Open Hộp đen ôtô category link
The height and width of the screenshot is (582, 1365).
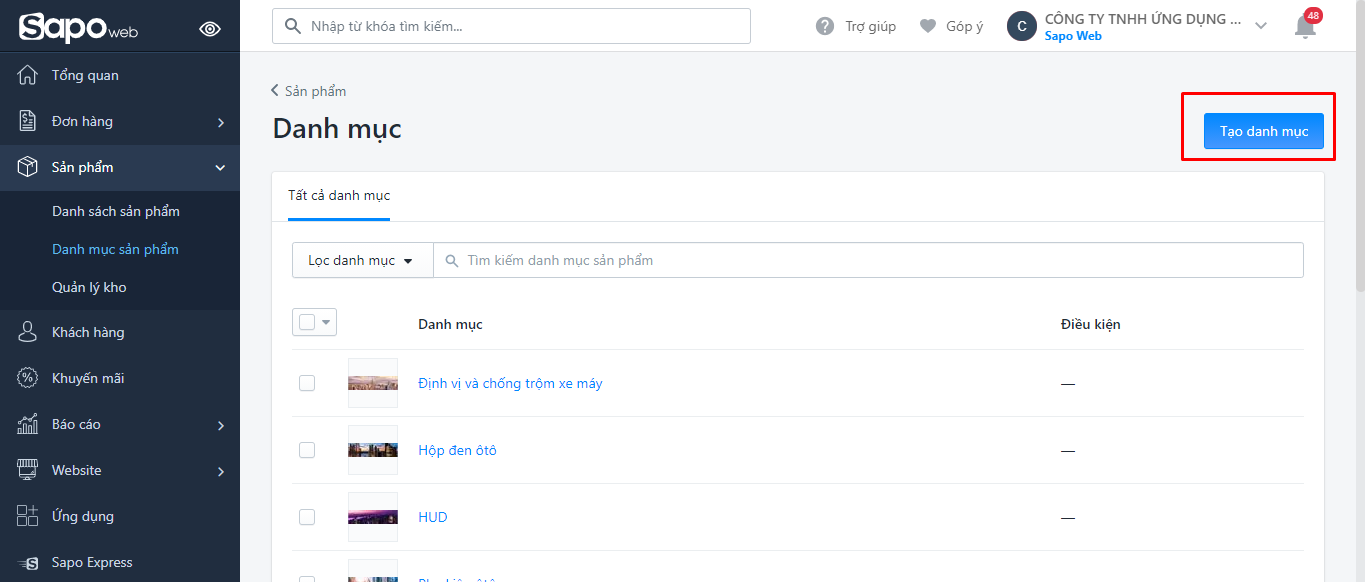point(457,450)
